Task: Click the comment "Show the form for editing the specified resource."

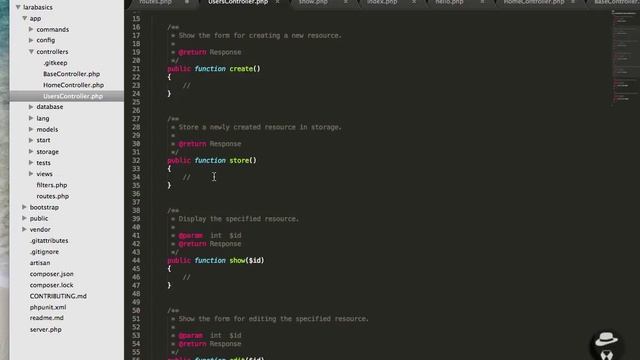Action: (x=273, y=319)
